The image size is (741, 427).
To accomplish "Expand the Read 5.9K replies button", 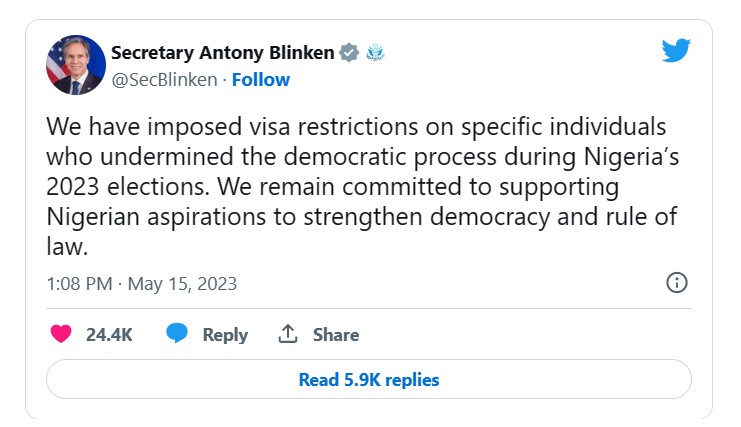I will (x=369, y=380).
